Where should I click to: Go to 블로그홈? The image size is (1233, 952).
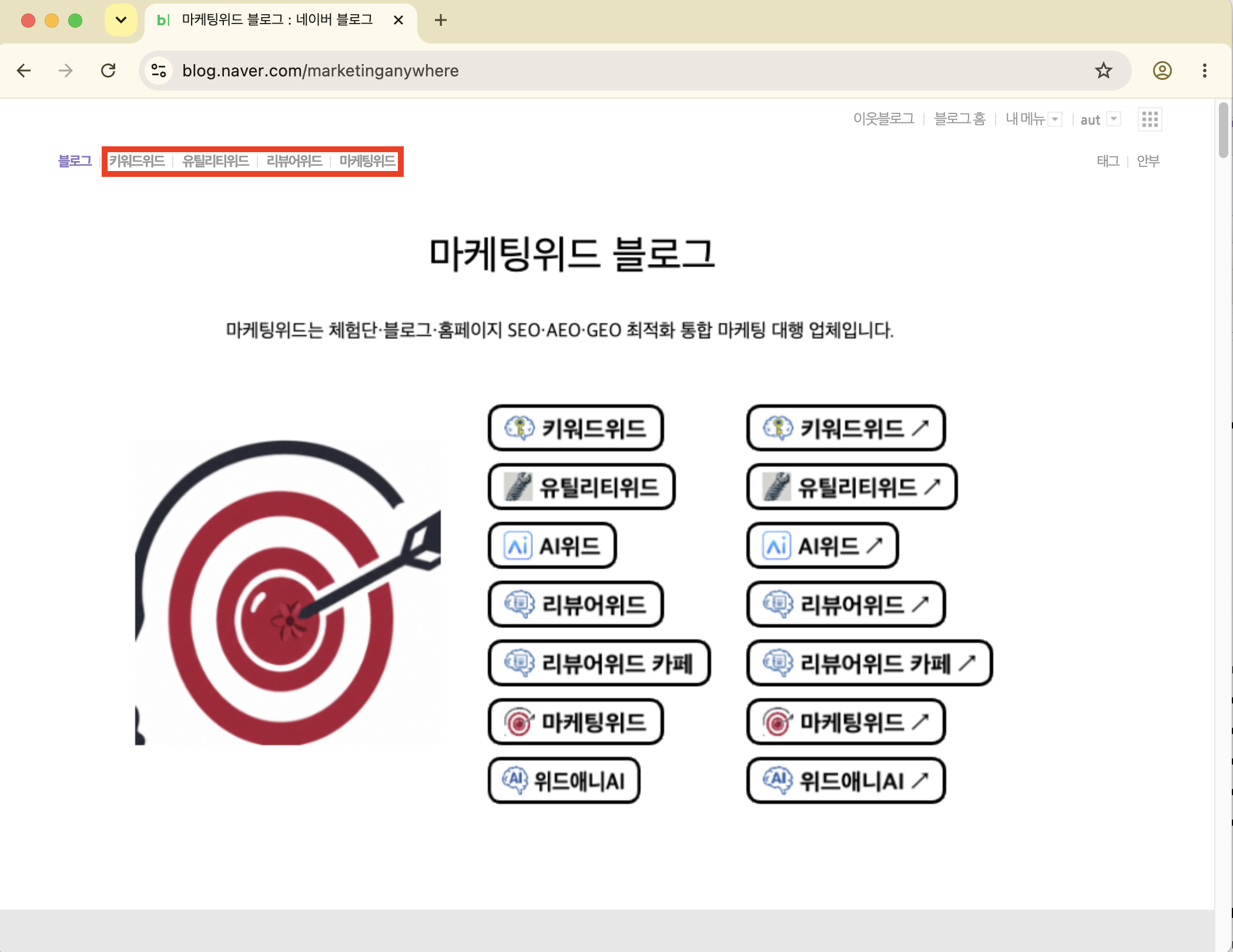960,119
